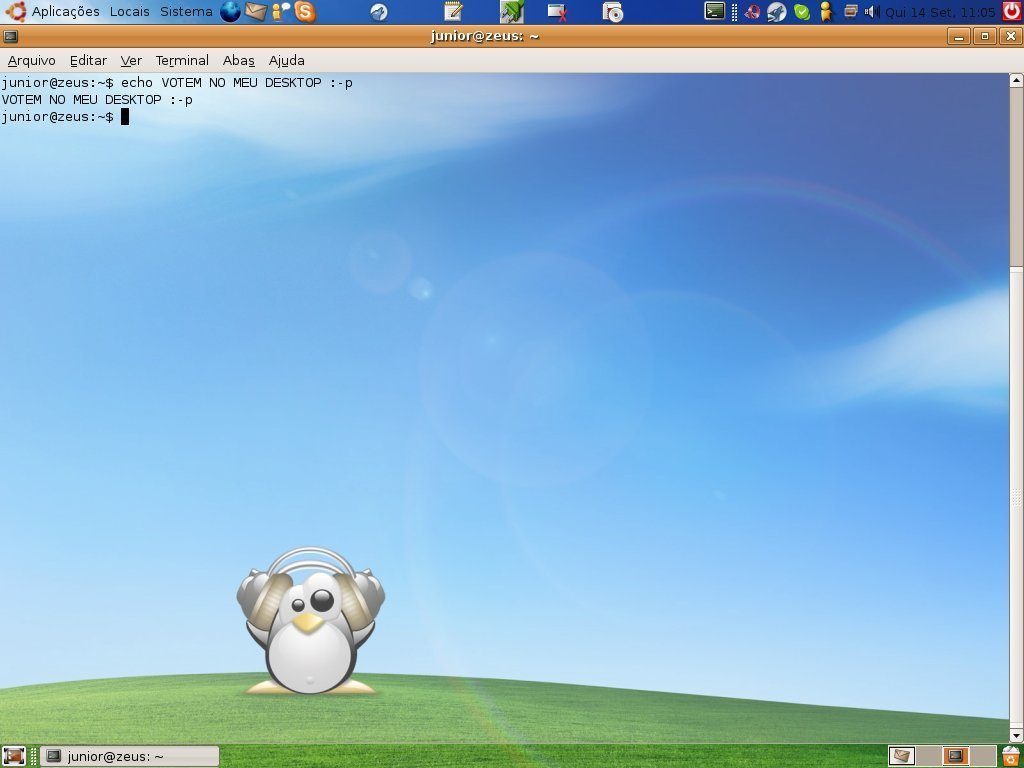Screen dimensions: 1024x768
Task: Open the volume speaker control
Action: click(x=872, y=12)
